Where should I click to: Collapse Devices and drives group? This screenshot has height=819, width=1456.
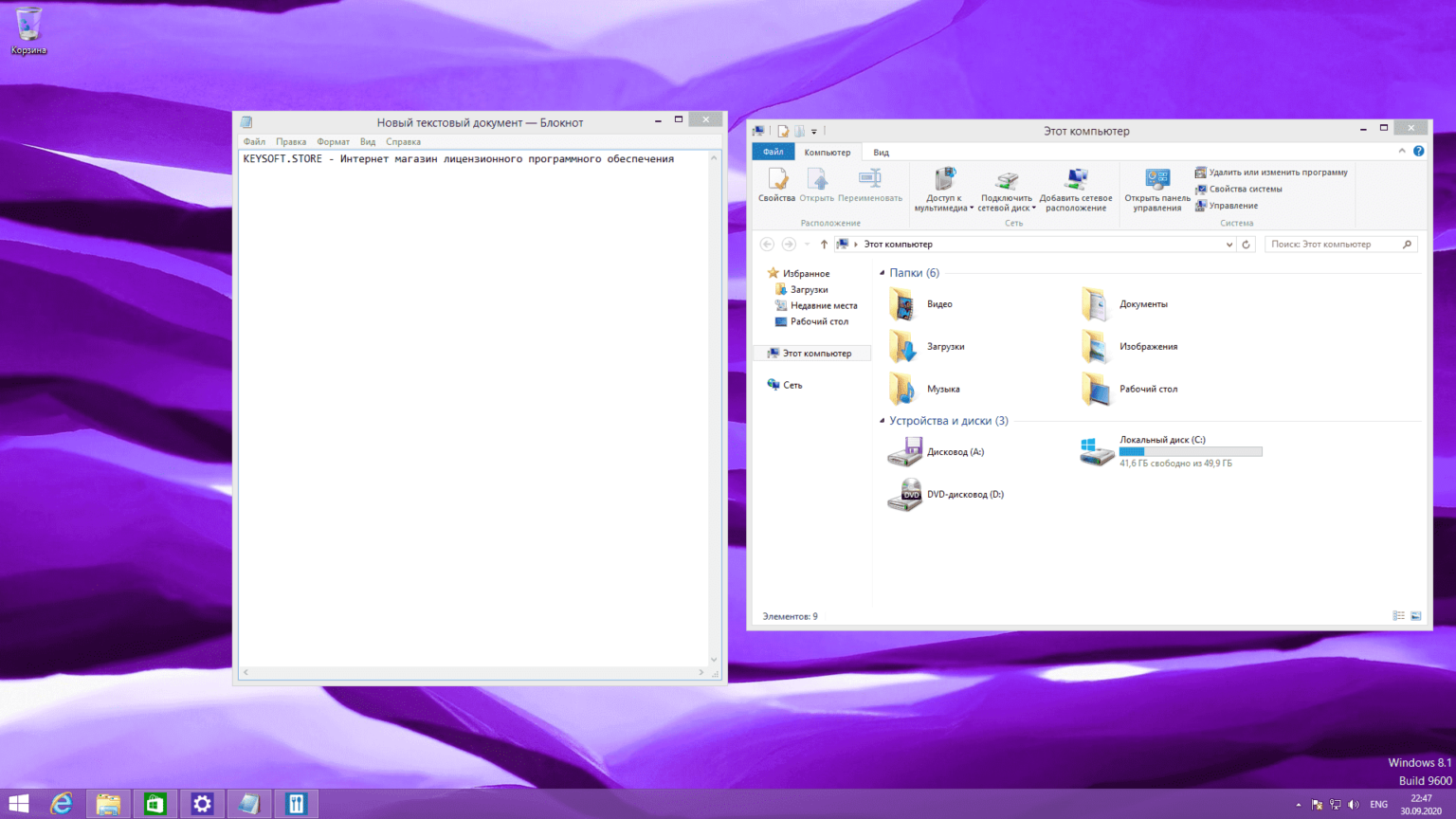click(883, 421)
